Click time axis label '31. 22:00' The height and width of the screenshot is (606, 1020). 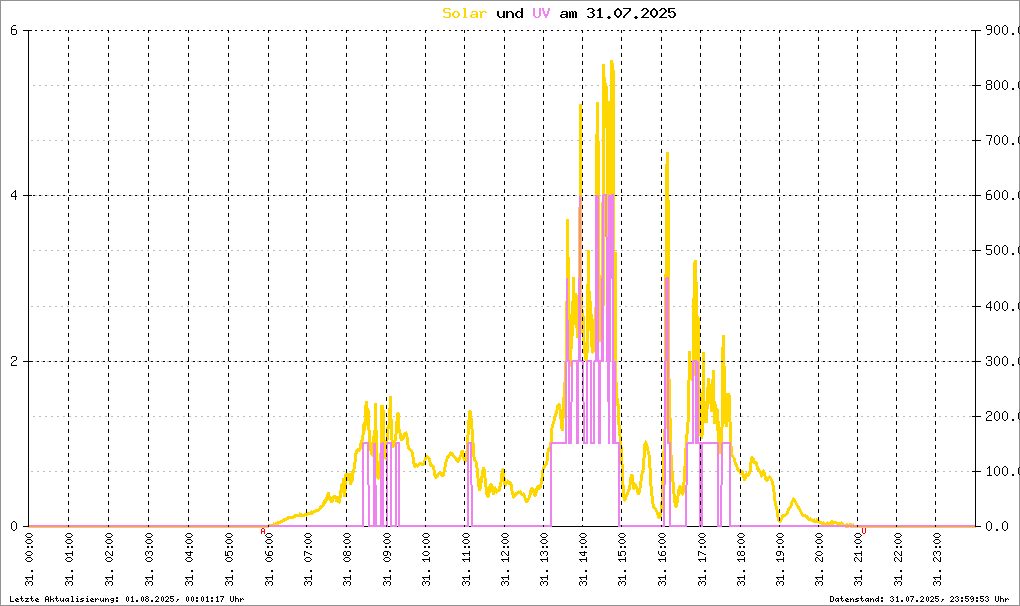coord(898,560)
